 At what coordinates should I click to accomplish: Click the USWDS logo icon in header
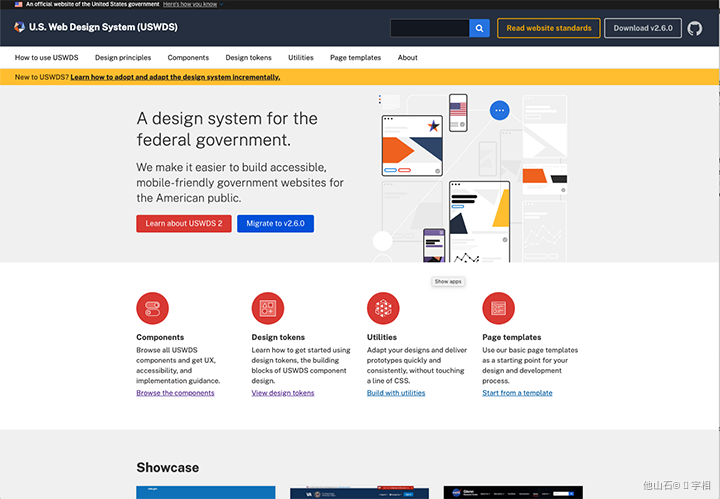19,27
